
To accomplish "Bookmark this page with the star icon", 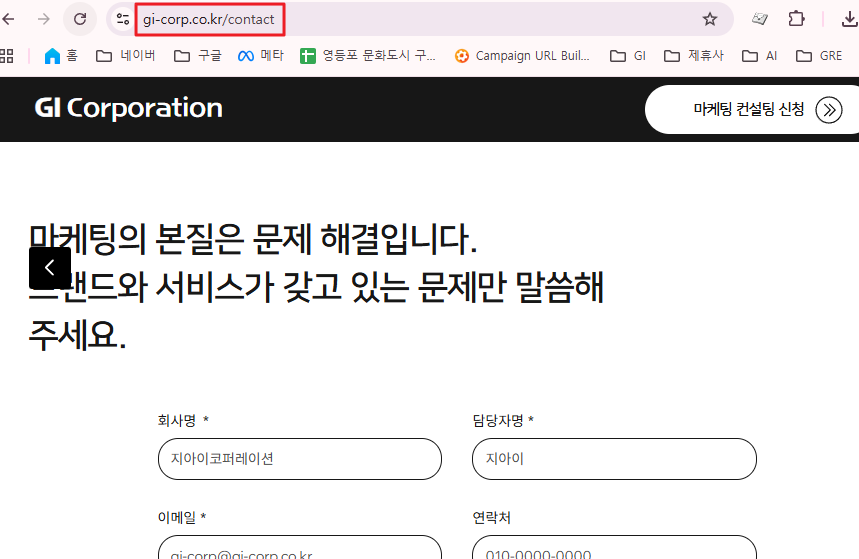I will click(x=710, y=19).
